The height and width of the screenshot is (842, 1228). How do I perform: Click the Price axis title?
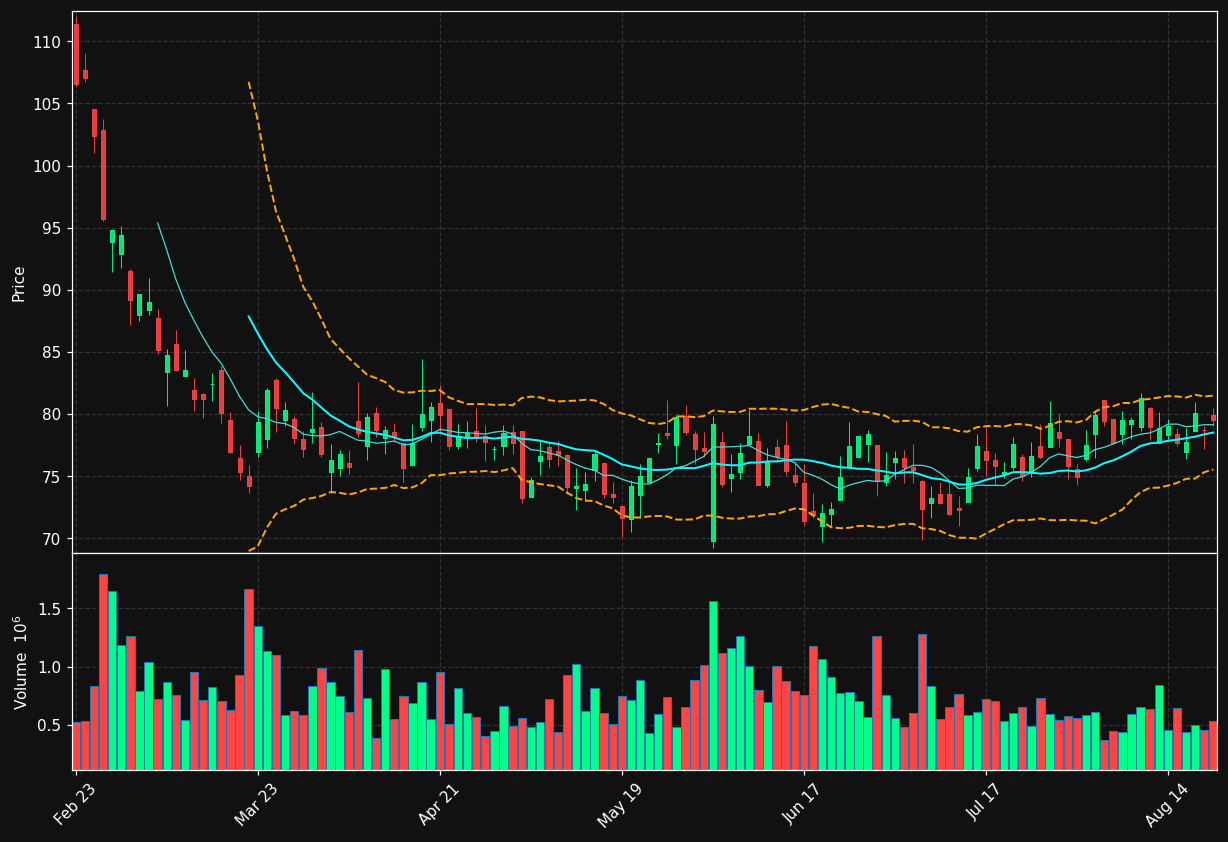tap(19, 283)
